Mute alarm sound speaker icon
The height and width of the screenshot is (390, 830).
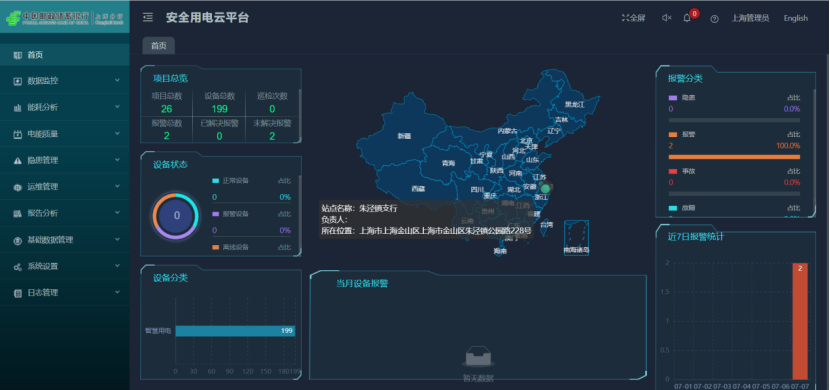click(x=666, y=18)
